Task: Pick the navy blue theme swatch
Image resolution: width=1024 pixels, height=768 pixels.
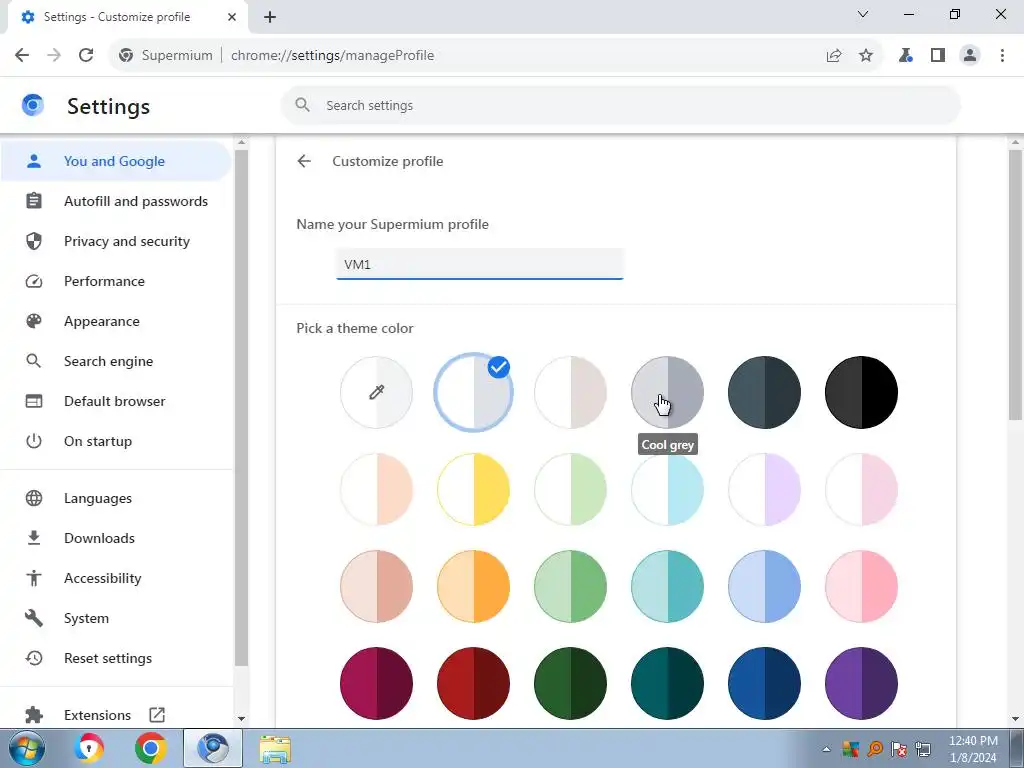Action: pyautogui.click(x=764, y=683)
